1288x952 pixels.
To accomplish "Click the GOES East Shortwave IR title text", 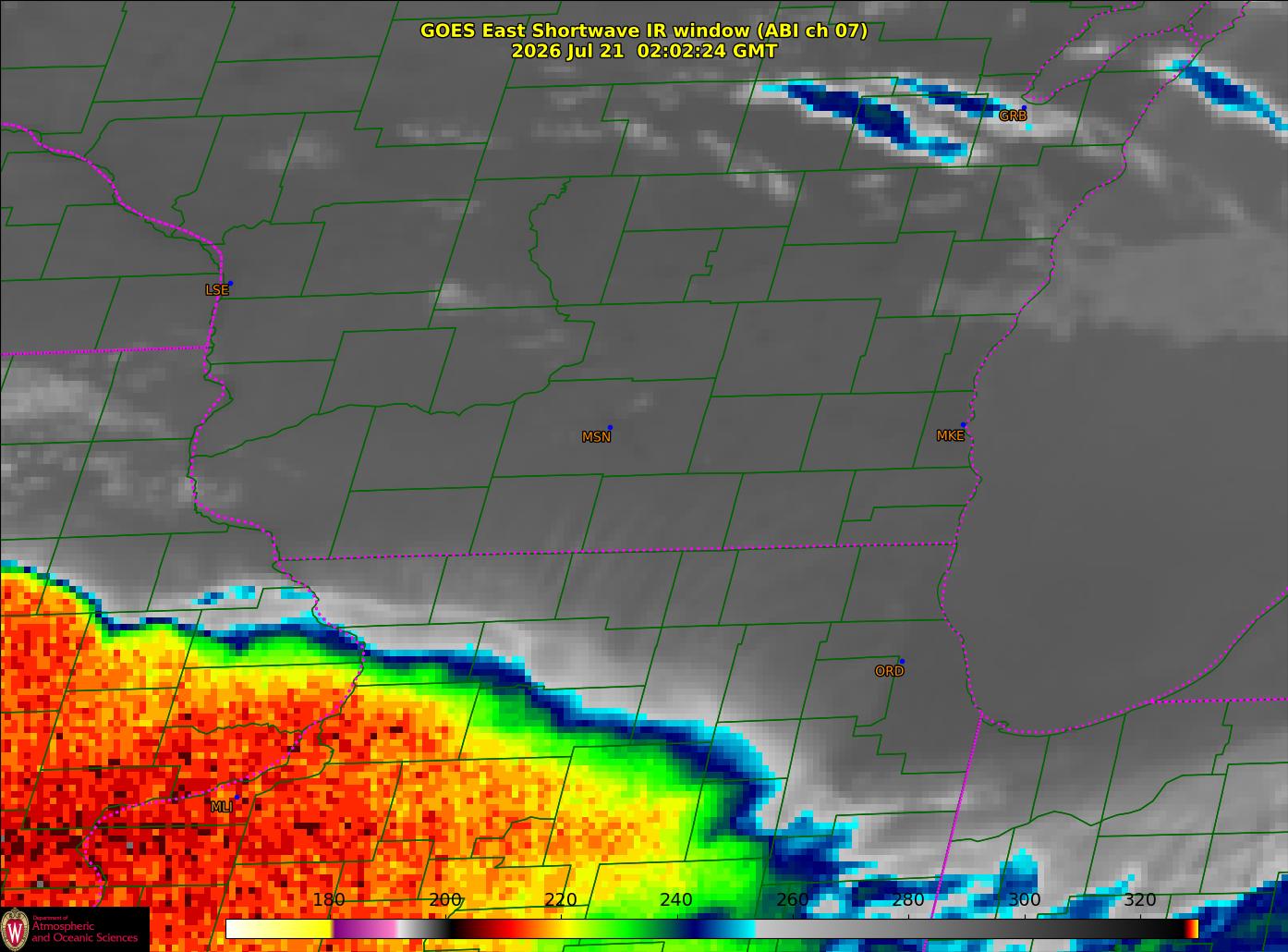I will 644,31.
